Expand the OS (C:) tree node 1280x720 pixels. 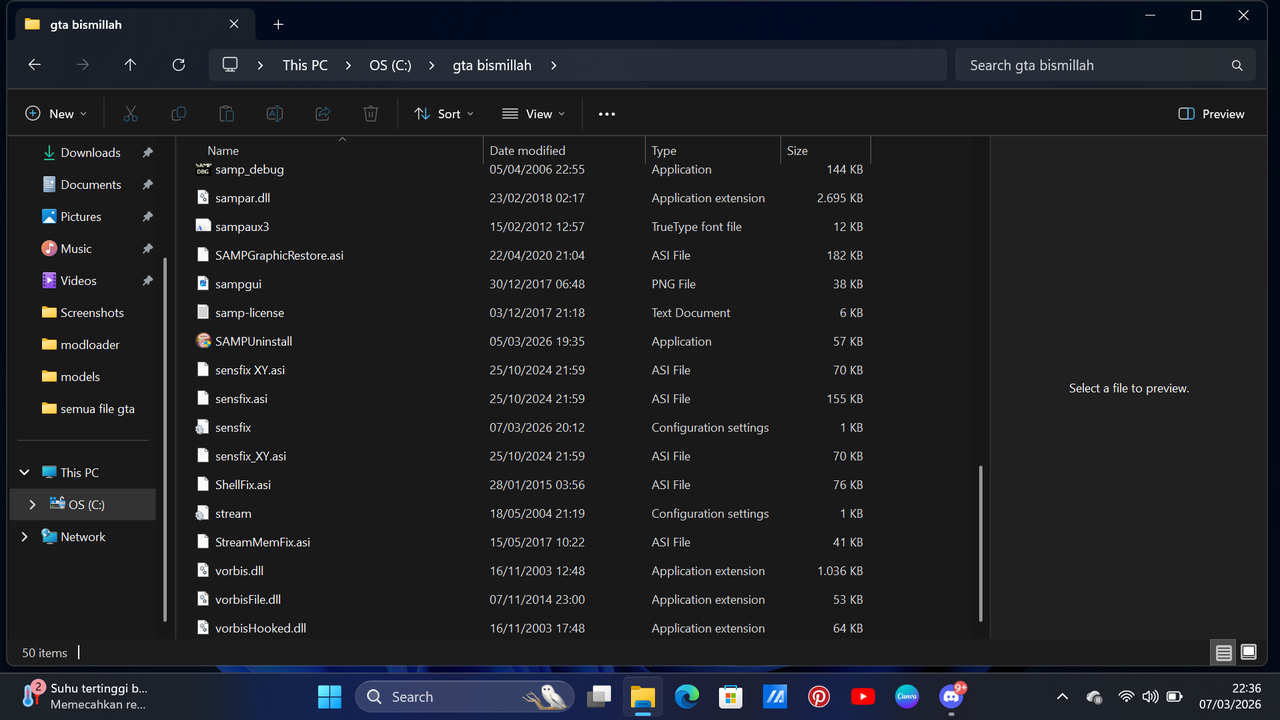32,505
